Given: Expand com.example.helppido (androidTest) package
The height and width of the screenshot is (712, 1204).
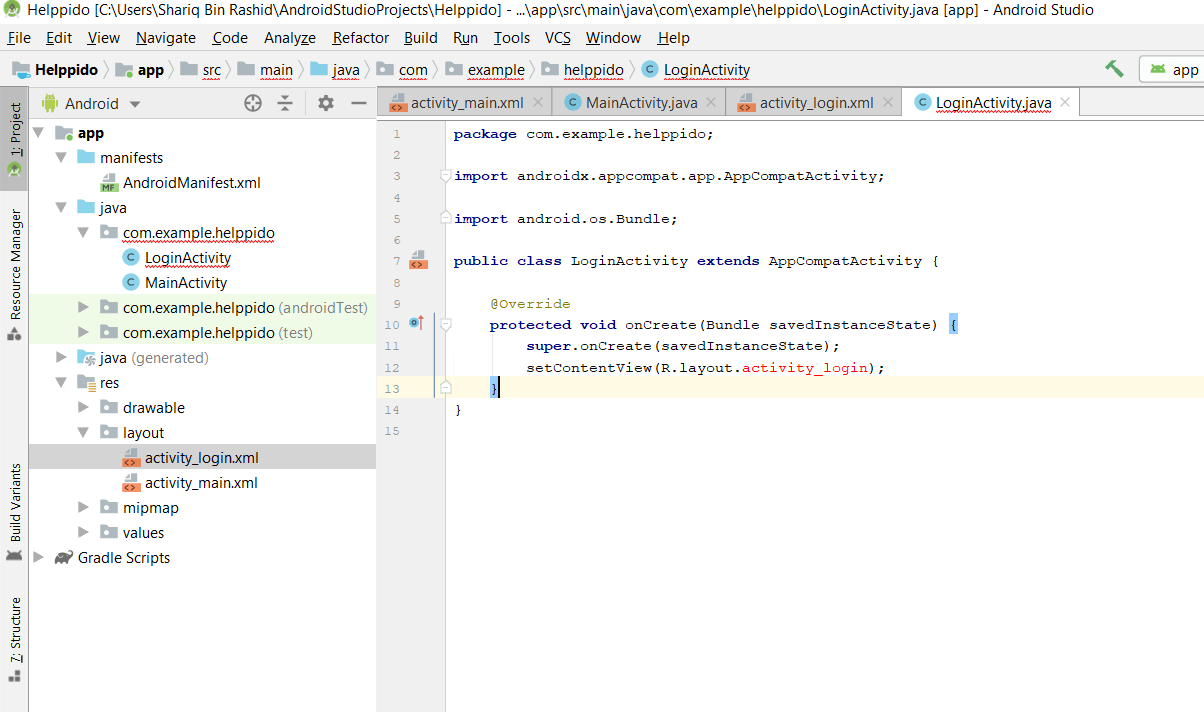Looking at the screenshot, I should coord(83,308).
